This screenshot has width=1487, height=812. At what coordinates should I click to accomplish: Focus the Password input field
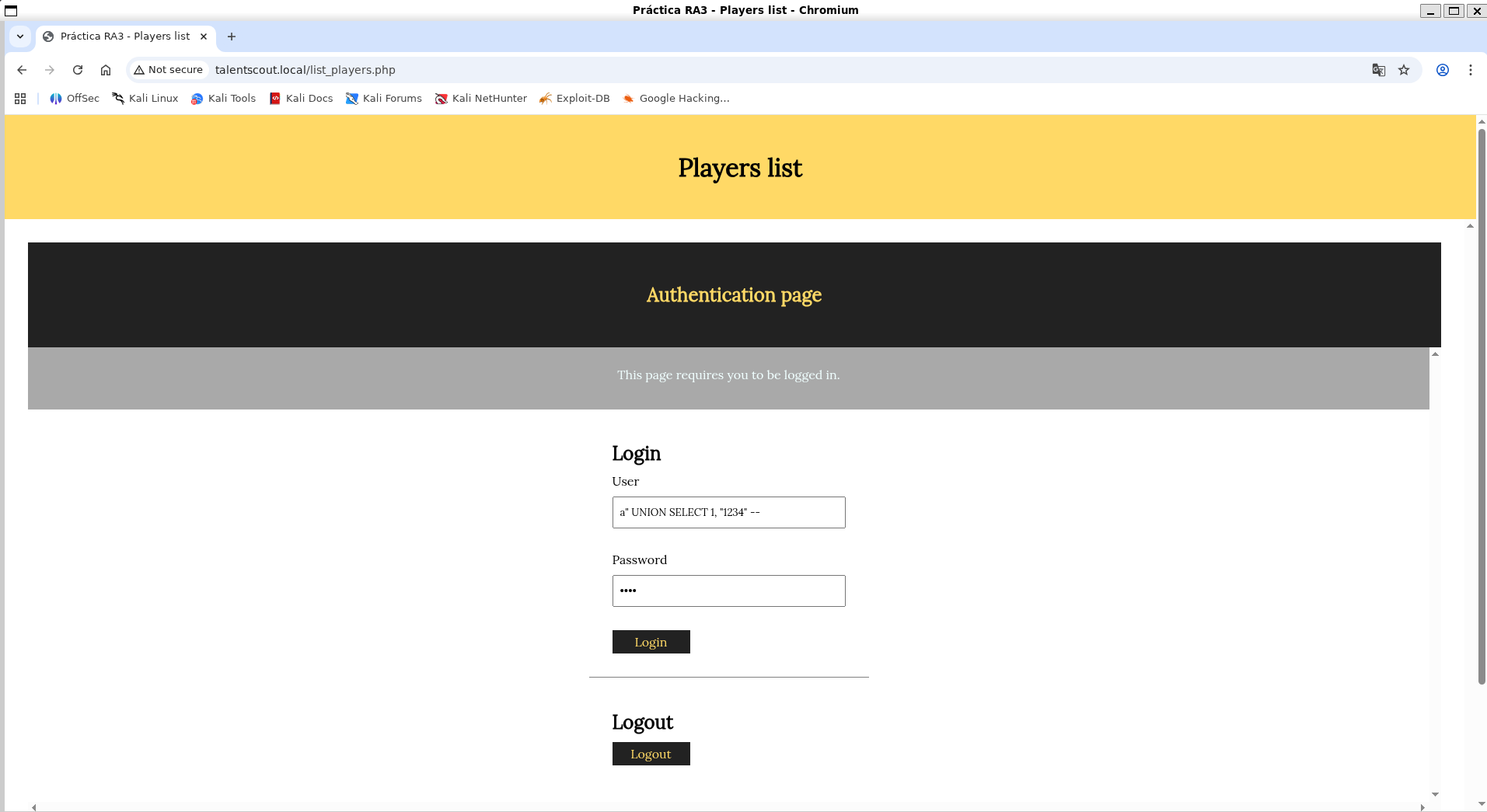pyautogui.click(x=728, y=591)
